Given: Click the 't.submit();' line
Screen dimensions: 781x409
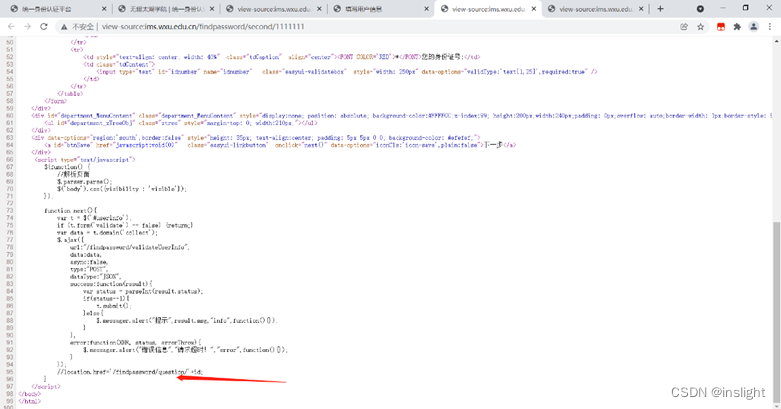Looking at the screenshot, I should (114, 306).
